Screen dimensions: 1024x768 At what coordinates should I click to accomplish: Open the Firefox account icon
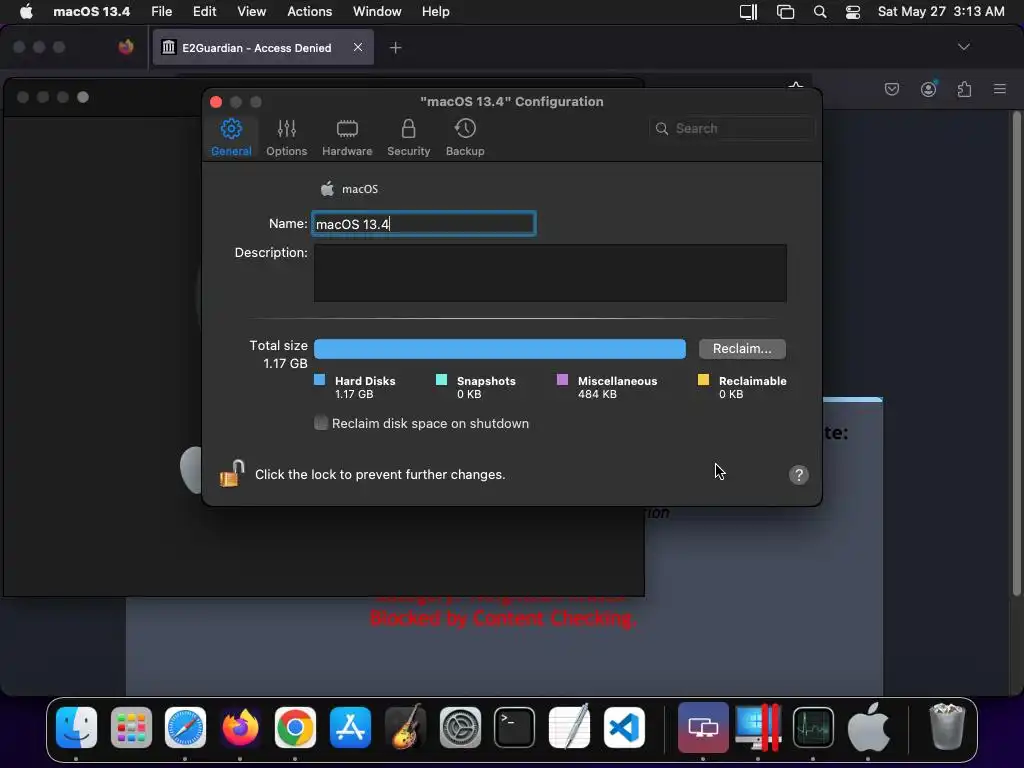(928, 89)
